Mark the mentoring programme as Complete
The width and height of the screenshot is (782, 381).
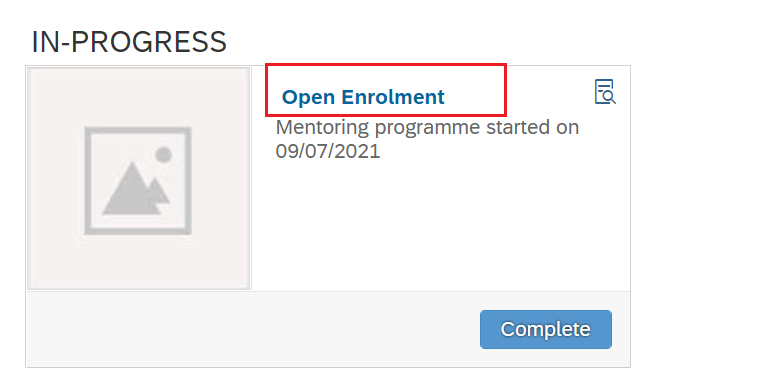(546, 329)
